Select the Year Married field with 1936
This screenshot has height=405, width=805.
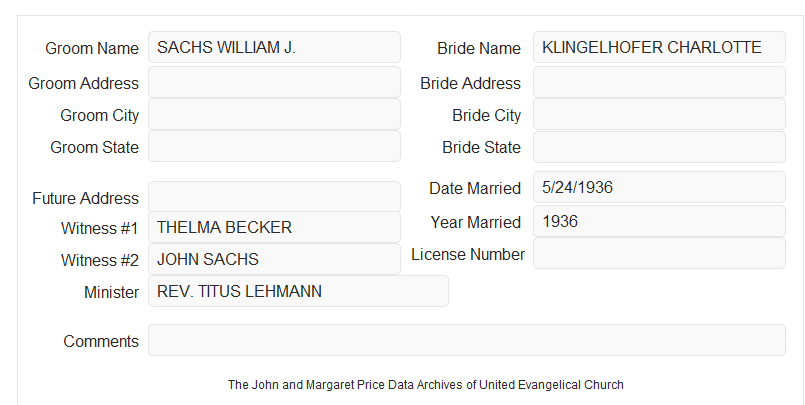pos(659,221)
